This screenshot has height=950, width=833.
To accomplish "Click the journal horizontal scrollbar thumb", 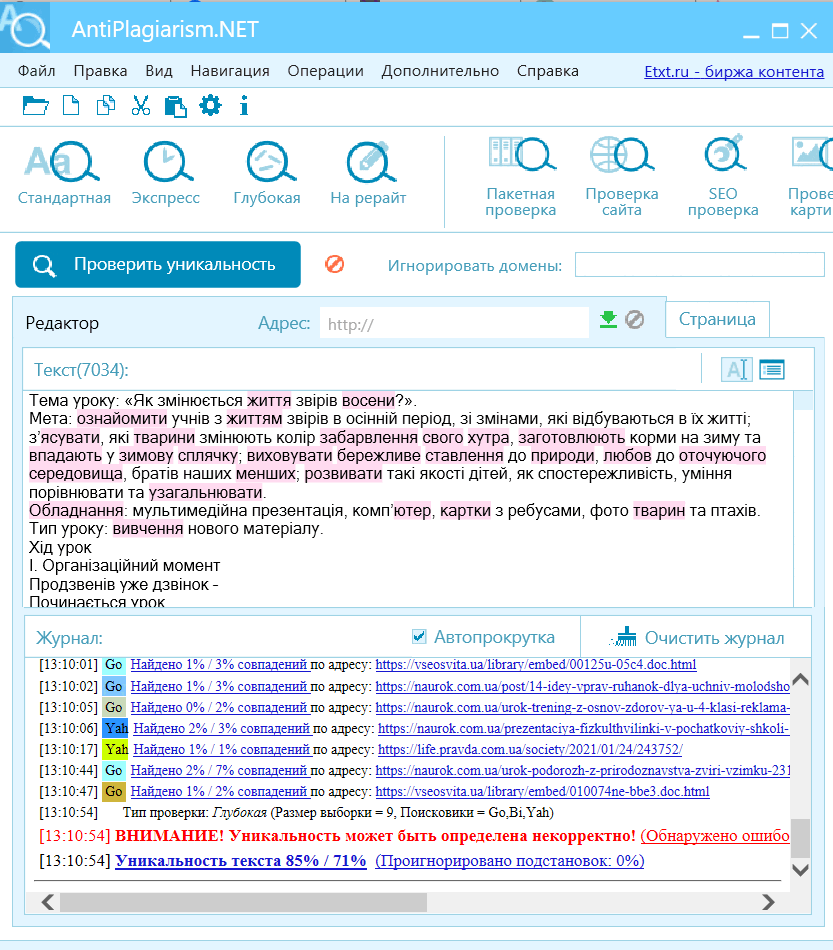I will click(243, 902).
